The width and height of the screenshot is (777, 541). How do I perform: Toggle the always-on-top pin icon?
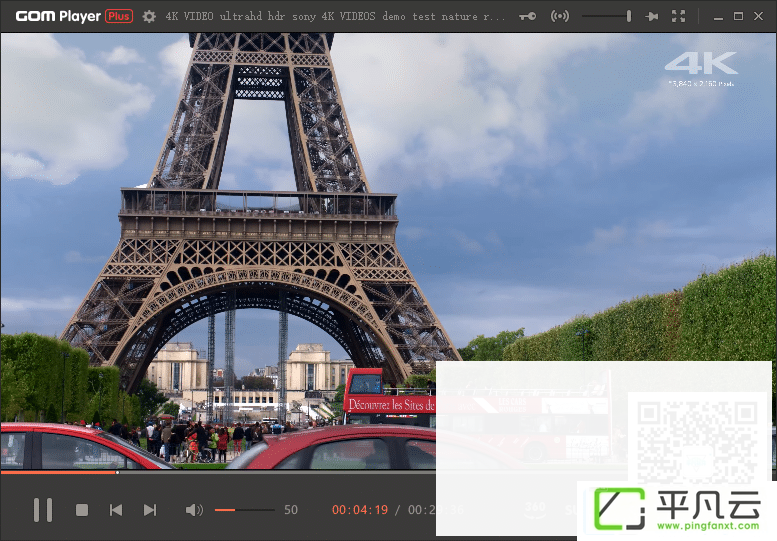click(x=652, y=16)
